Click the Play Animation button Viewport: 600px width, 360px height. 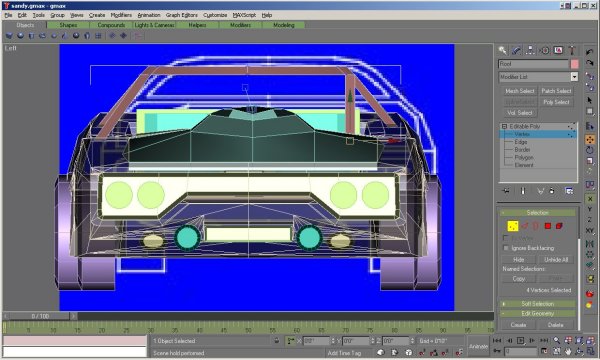tap(520, 340)
